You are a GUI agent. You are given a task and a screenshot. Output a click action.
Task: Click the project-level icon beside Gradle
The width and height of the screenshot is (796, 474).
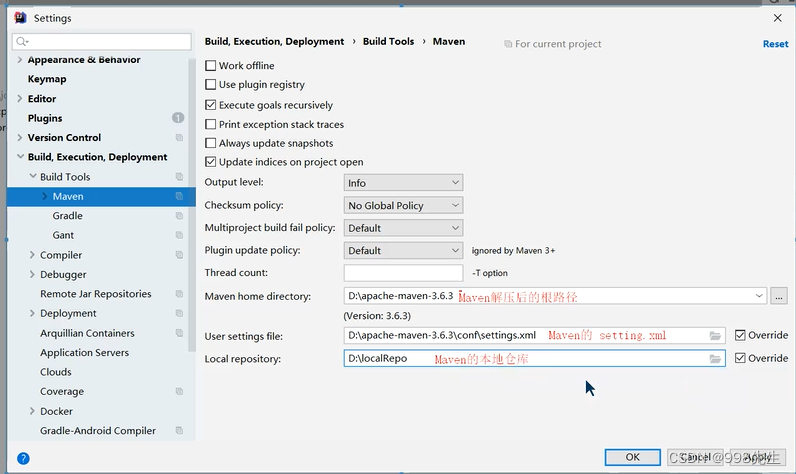pos(179,216)
